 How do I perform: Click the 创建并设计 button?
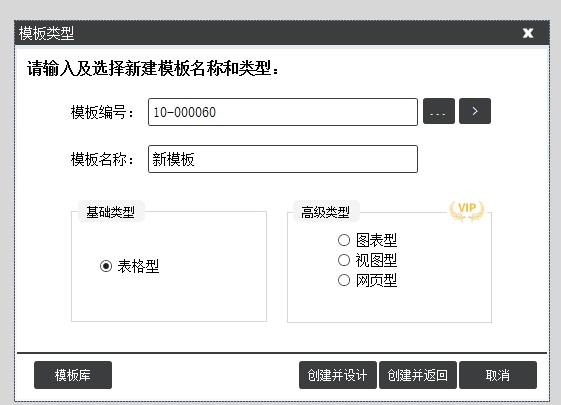(x=338, y=375)
